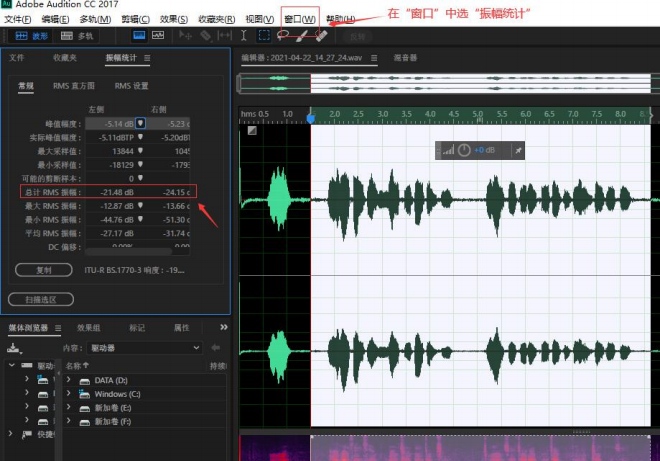Expand the 新加卷 (E:) drive
This screenshot has height=461, width=660.
69,407
